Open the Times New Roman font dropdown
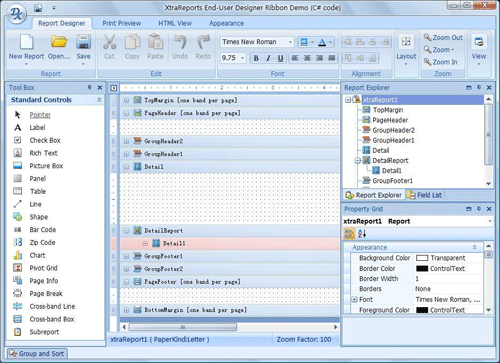This screenshot has width=500, height=363. 290,42
